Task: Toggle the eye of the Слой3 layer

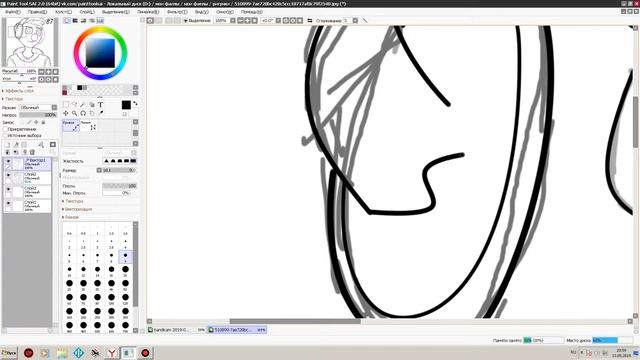Action: pyautogui.click(x=8, y=189)
